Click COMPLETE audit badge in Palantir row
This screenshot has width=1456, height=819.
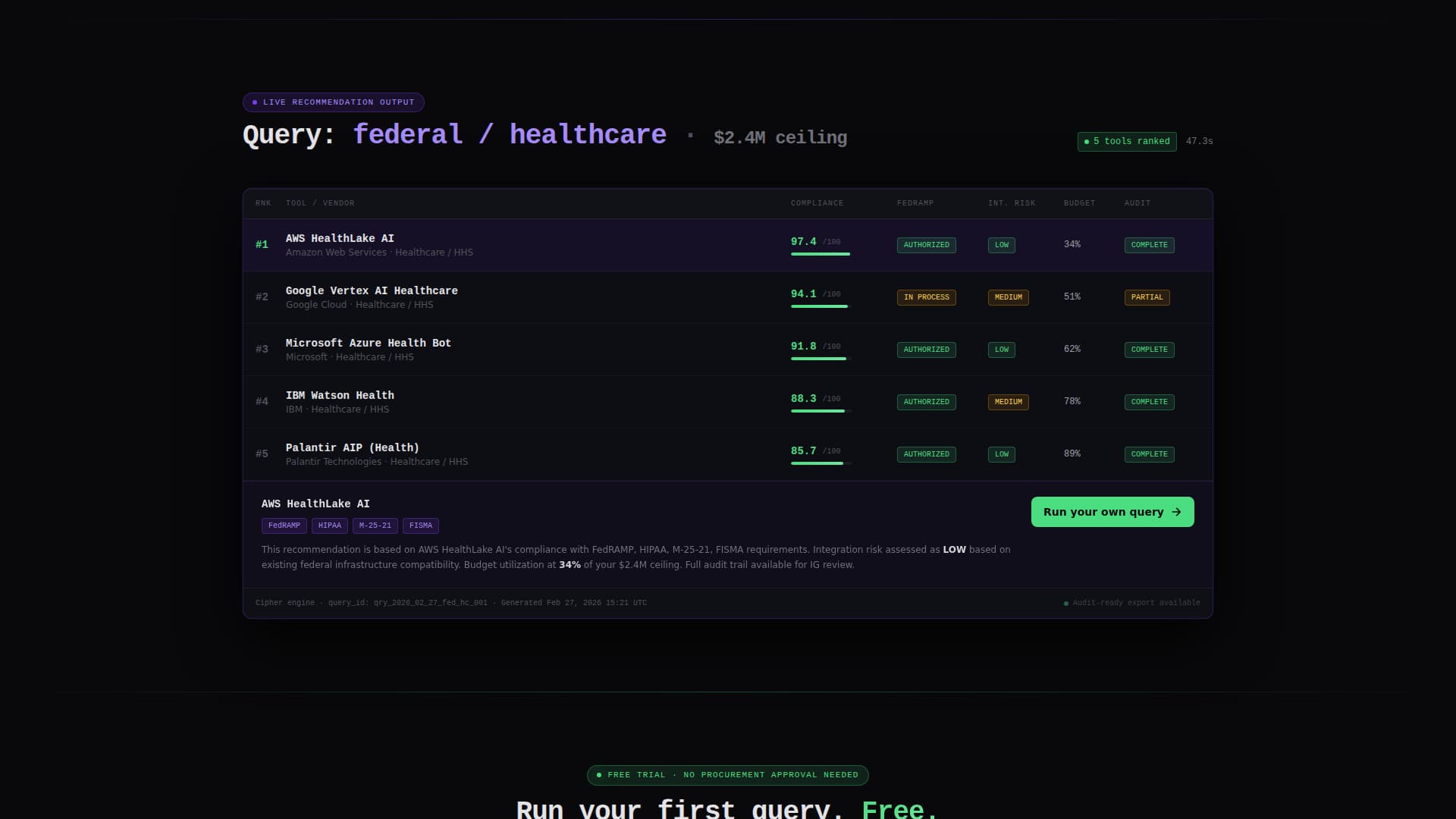[x=1150, y=454]
